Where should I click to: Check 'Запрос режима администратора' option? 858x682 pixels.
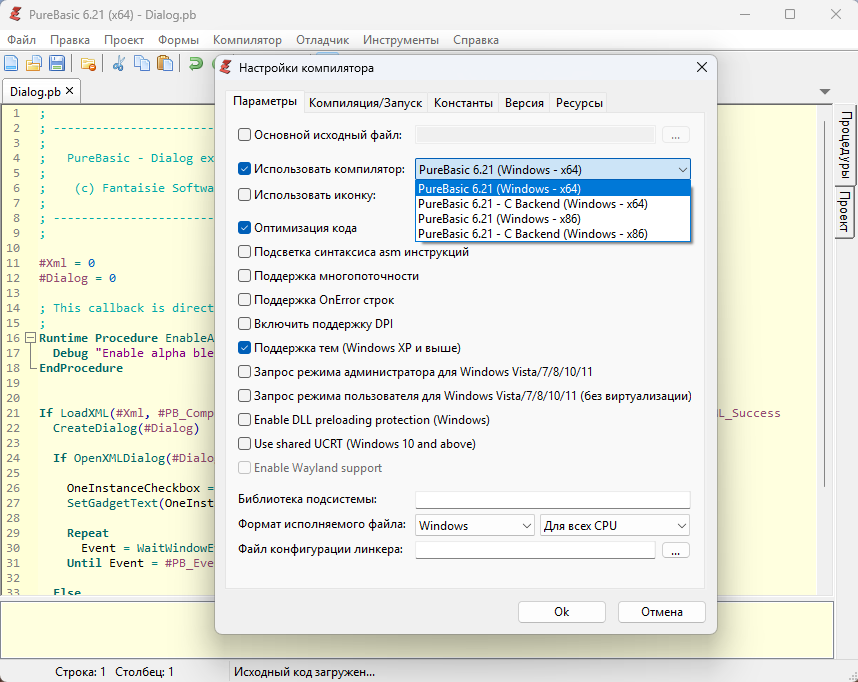coord(245,372)
